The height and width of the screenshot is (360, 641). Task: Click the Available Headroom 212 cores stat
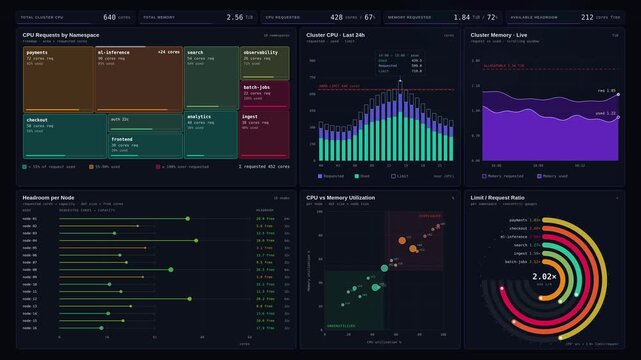click(565, 17)
